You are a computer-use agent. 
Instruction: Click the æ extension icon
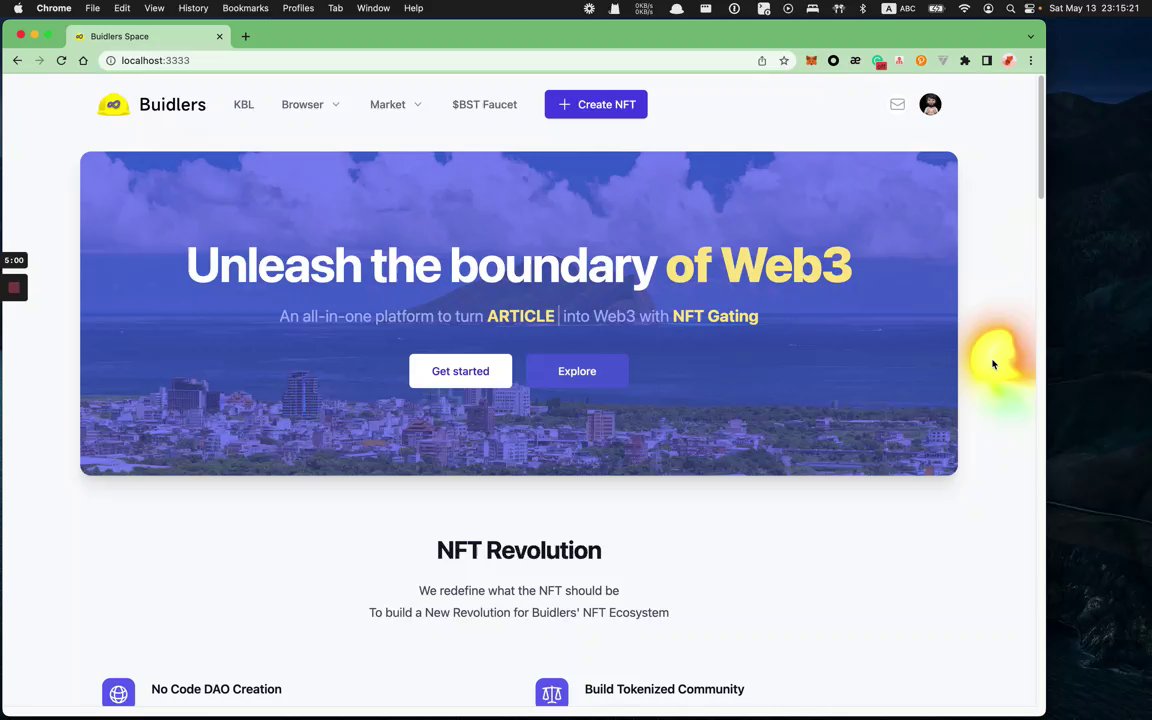coord(855,61)
